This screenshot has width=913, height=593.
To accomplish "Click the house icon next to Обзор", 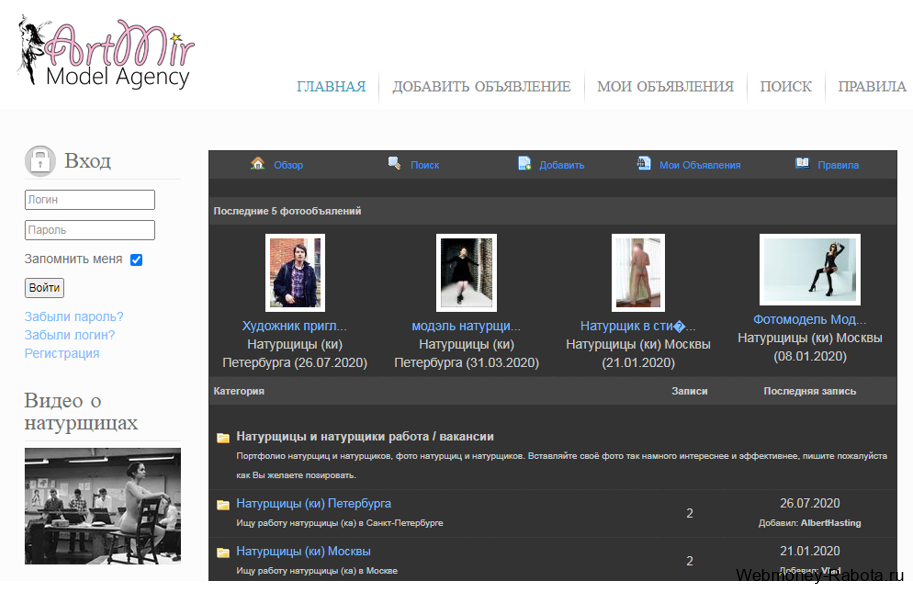I will tap(258, 164).
